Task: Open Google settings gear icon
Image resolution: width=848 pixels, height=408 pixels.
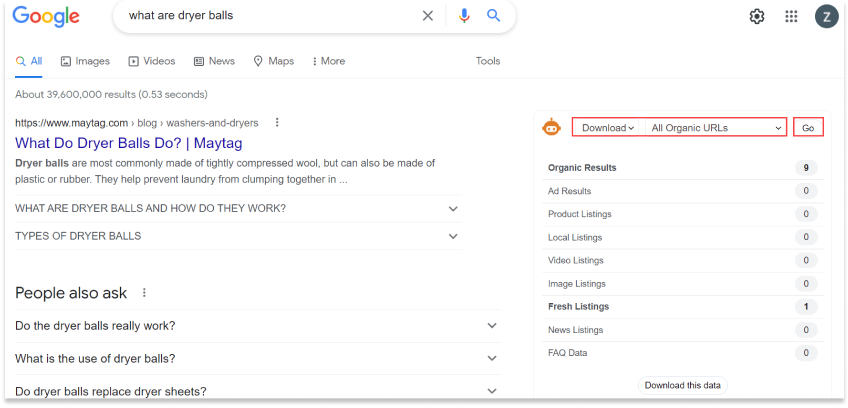Action: pyautogui.click(x=757, y=16)
